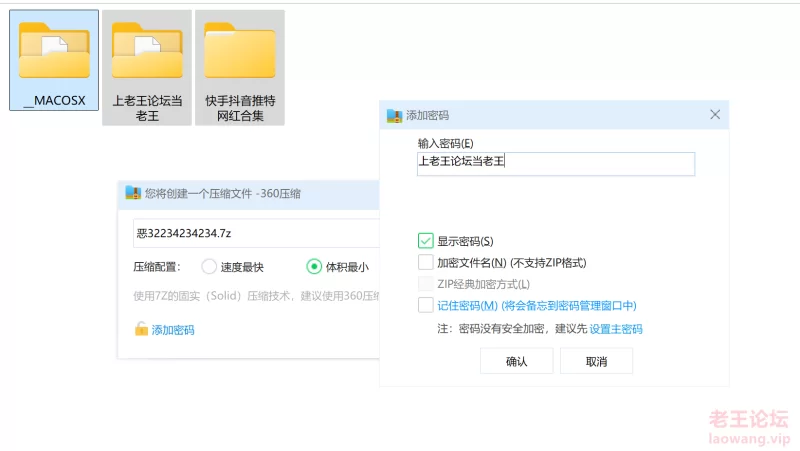
Task: Confirm the password with 确认 button
Action: click(516, 361)
